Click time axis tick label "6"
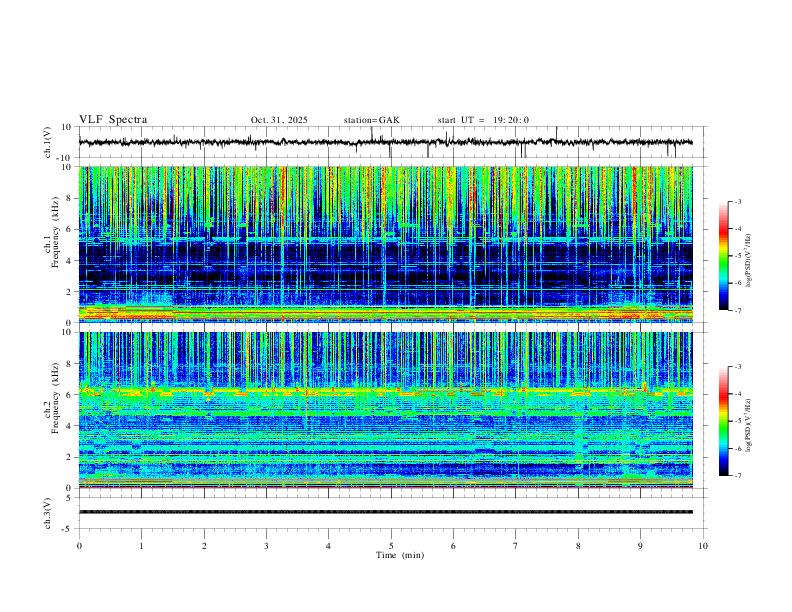This screenshot has width=792, height=612. click(x=453, y=546)
